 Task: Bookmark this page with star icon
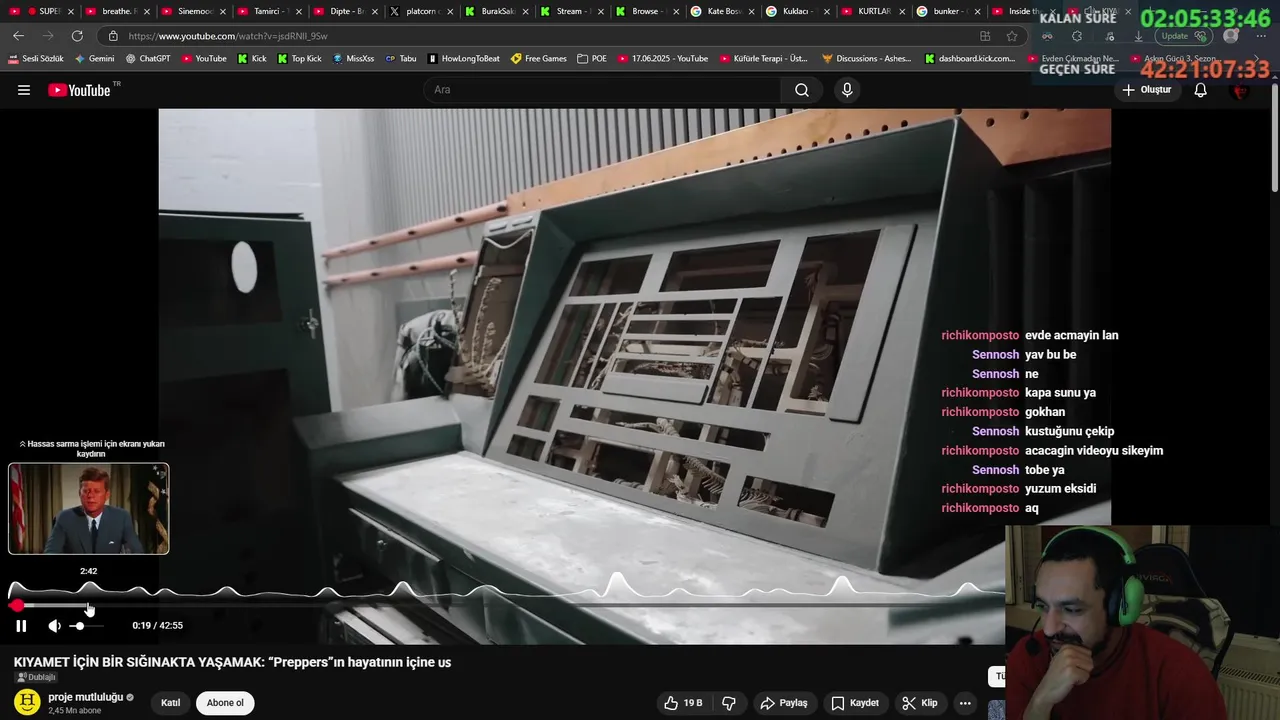[1012, 36]
